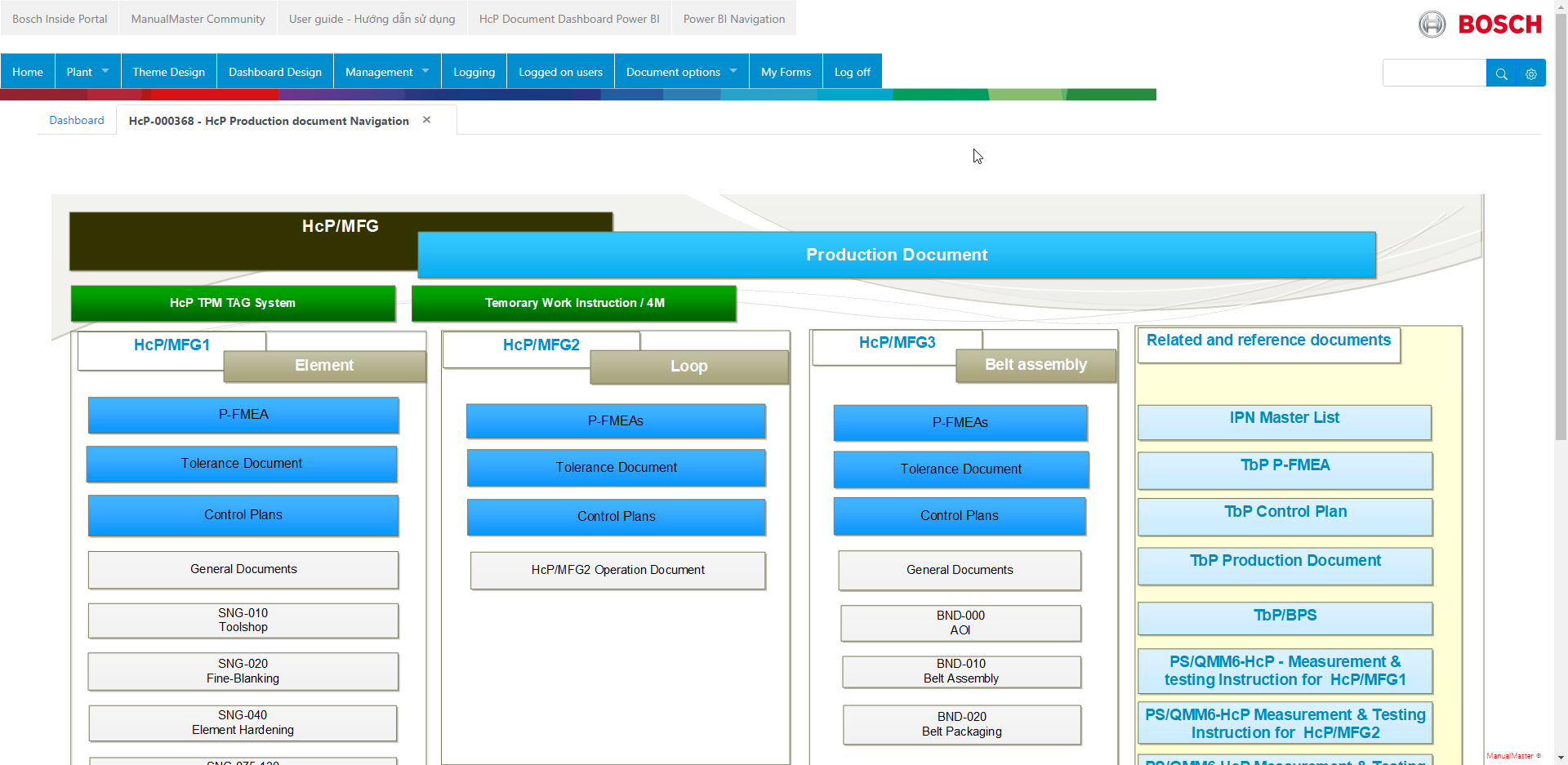Screen dimensions: 1568x765
Task: Switch to the Dashboard tab
Action: coord(77,120)
